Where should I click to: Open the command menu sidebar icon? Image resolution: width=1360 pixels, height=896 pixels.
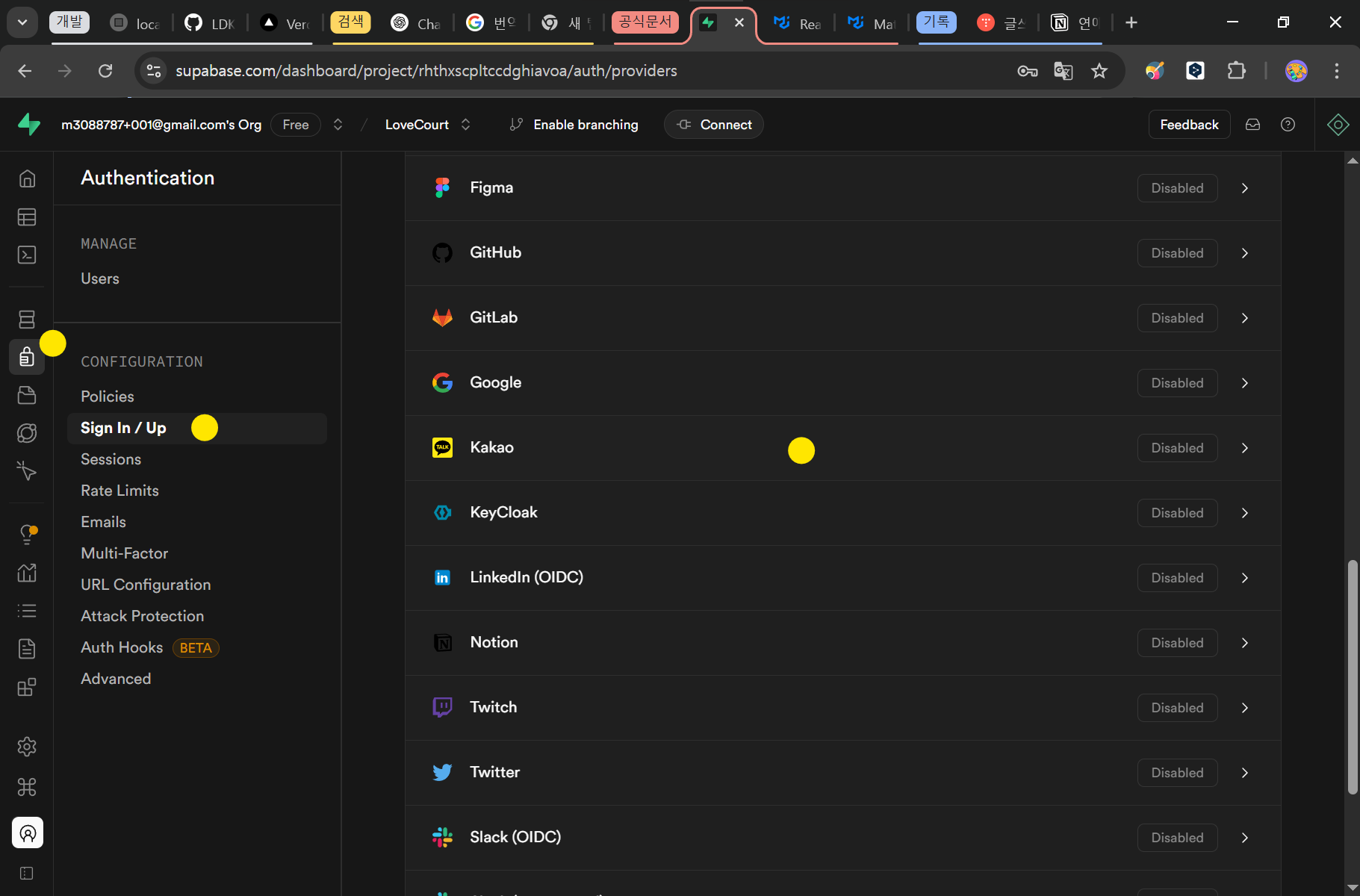click(27, 787)
